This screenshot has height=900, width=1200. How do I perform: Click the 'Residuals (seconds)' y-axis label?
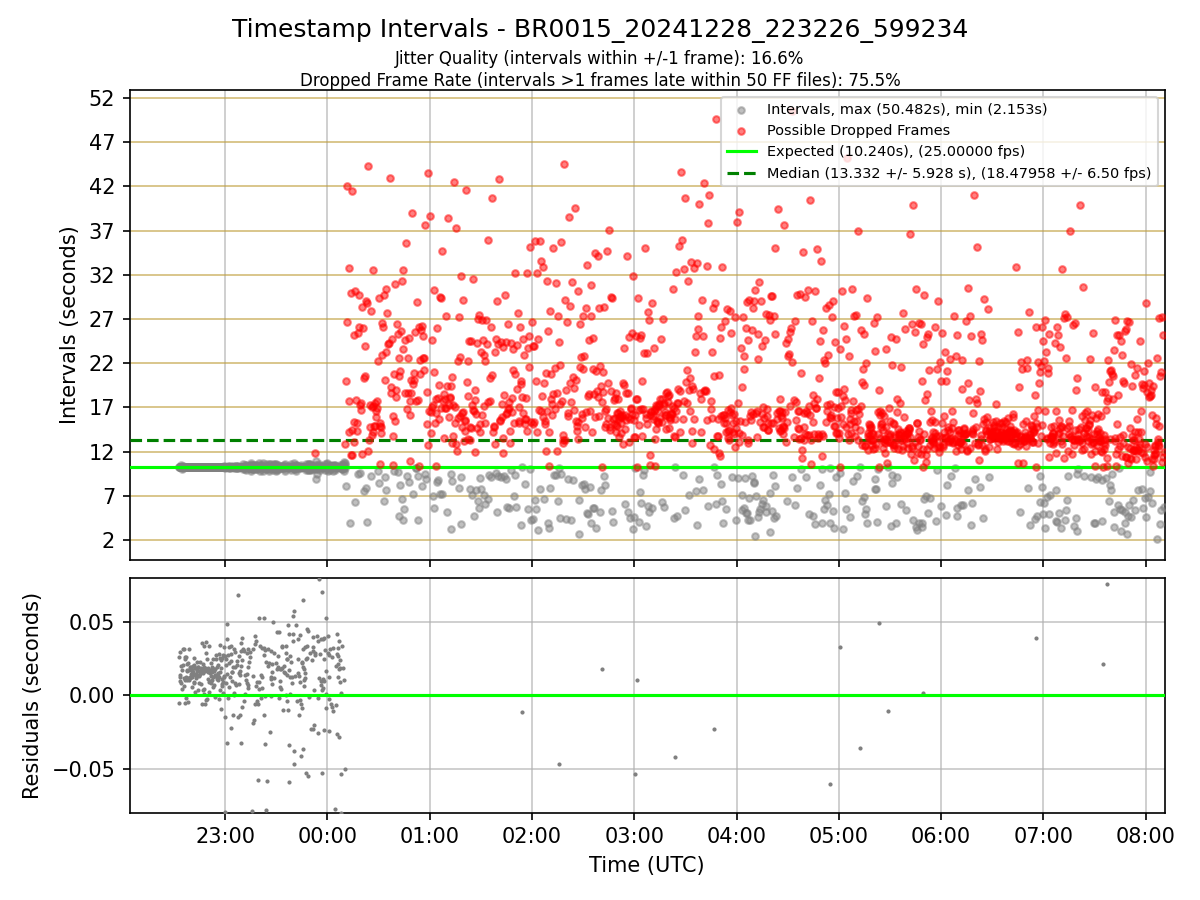pyautogui.click(x=32, y=696)
